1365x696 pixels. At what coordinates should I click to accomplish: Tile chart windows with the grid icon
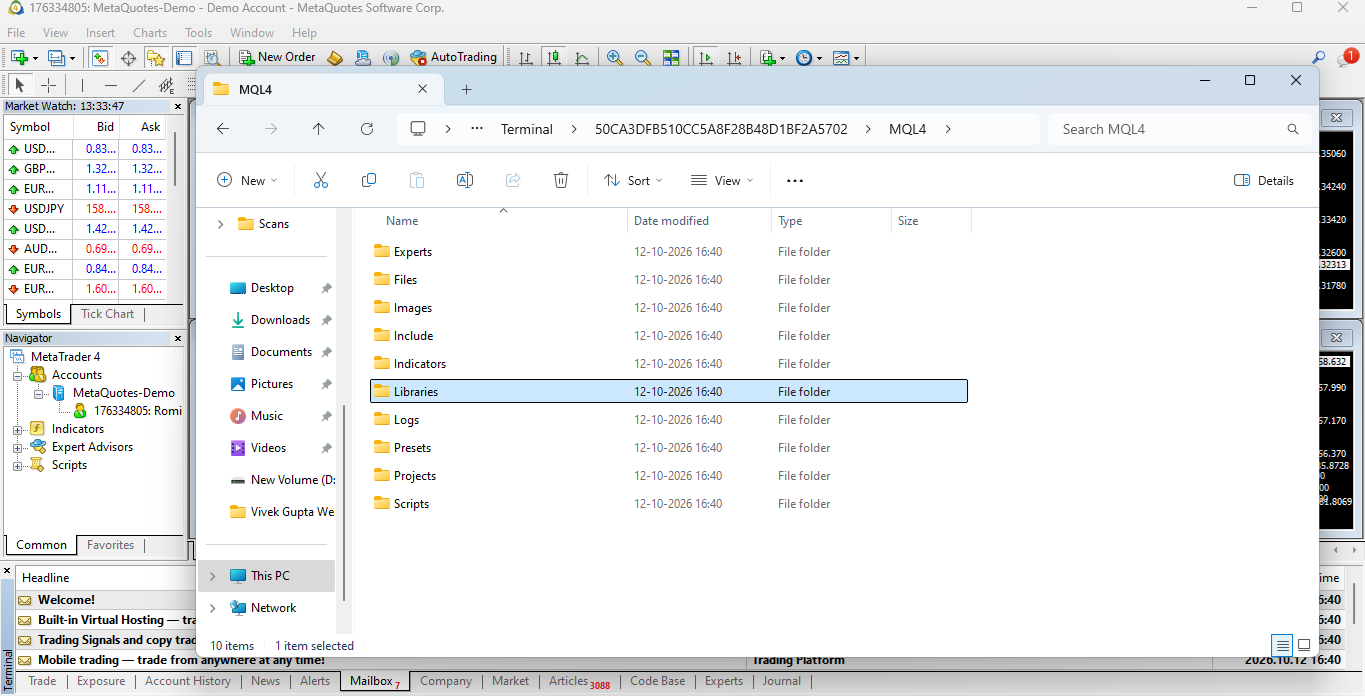tap(671, 58)
